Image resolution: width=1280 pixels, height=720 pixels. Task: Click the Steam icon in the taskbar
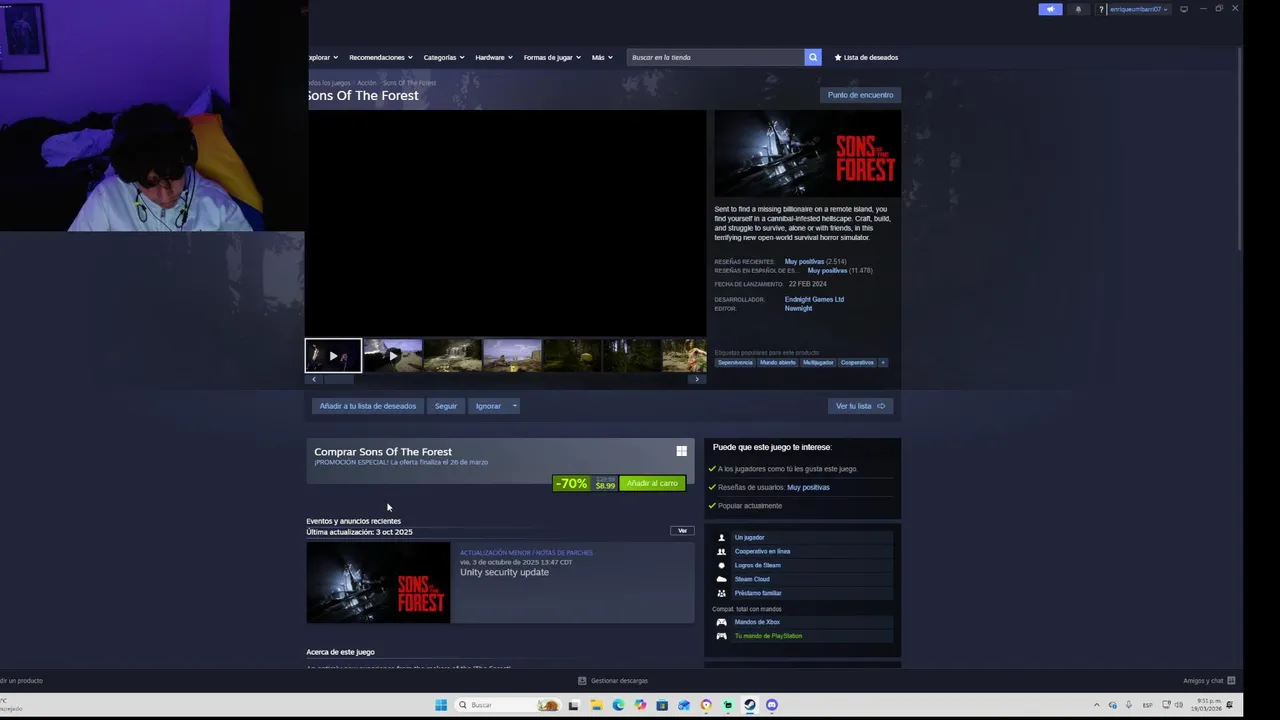[x=749, y=705]
